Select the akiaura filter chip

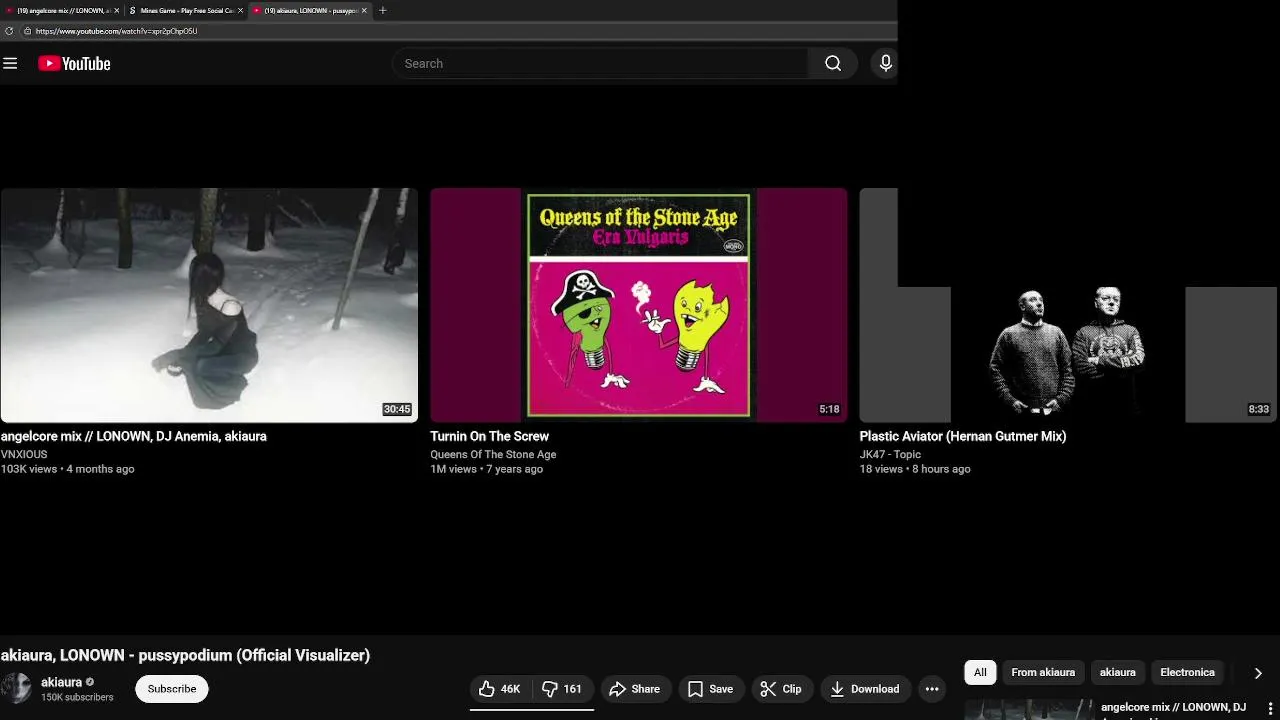pos(1118,672)
